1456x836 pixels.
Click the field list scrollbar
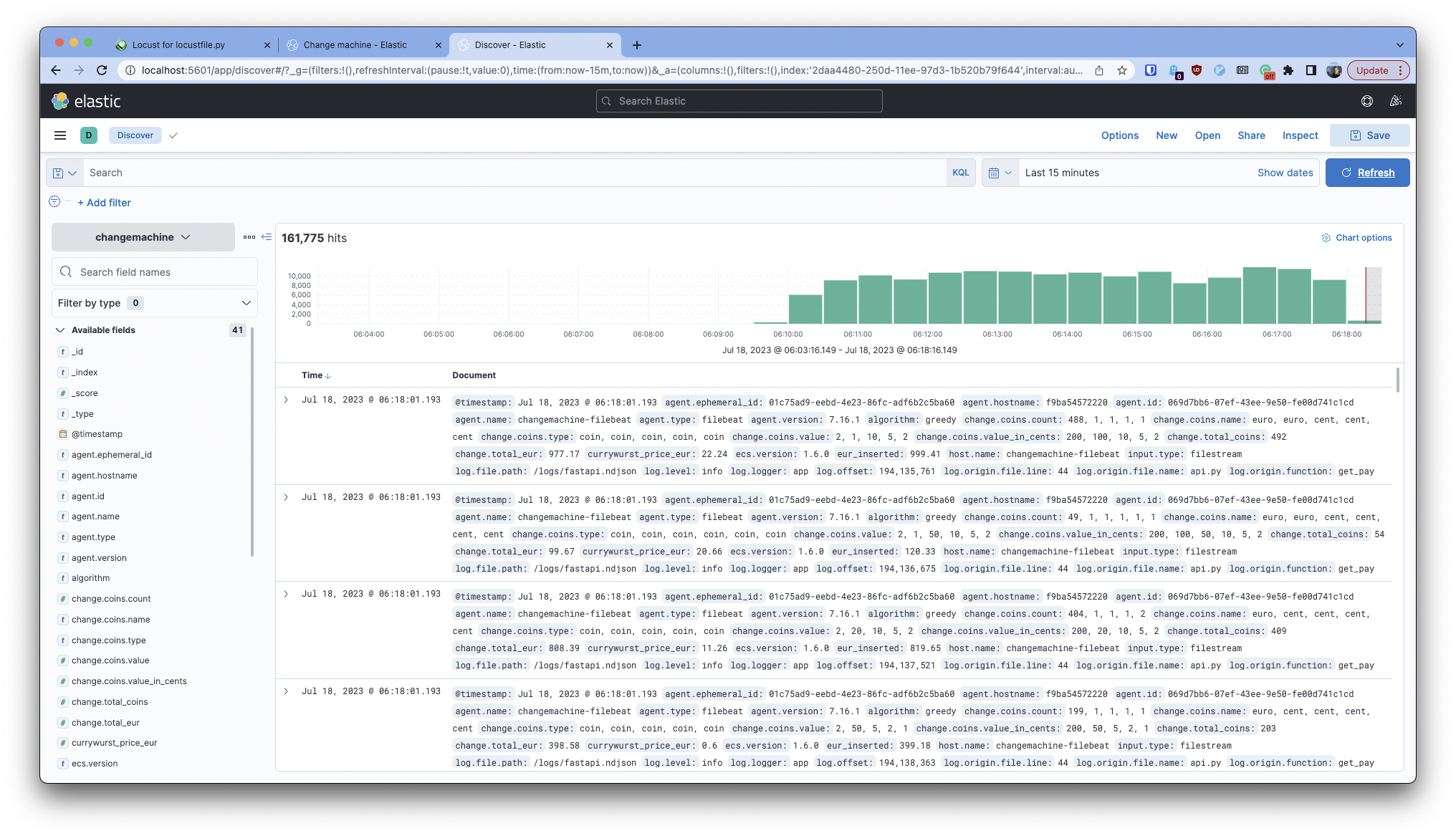tap(252, 442)
